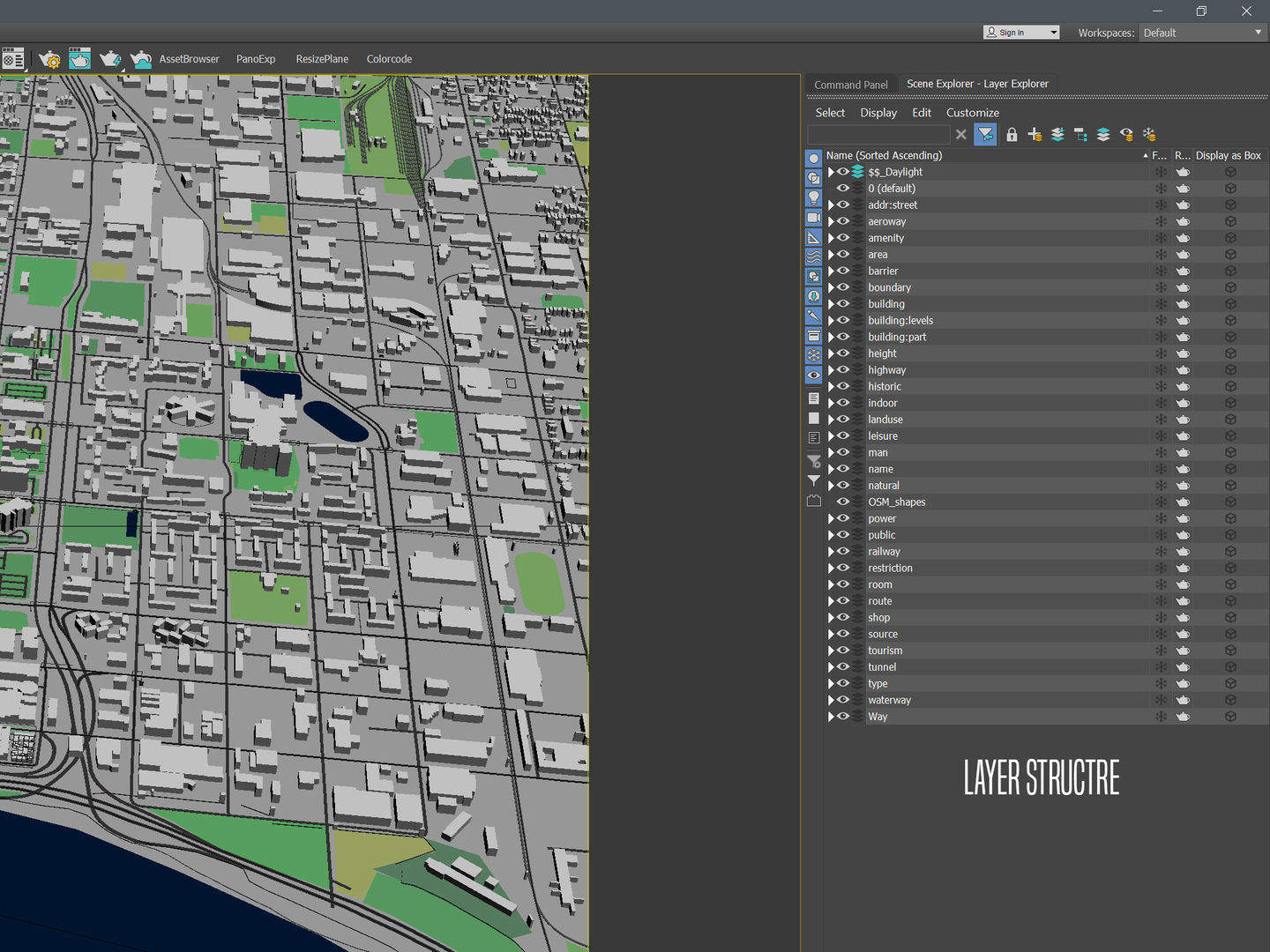Screen dimensions: 1270x952
Task: Expand the power layer
Action: 830,518
